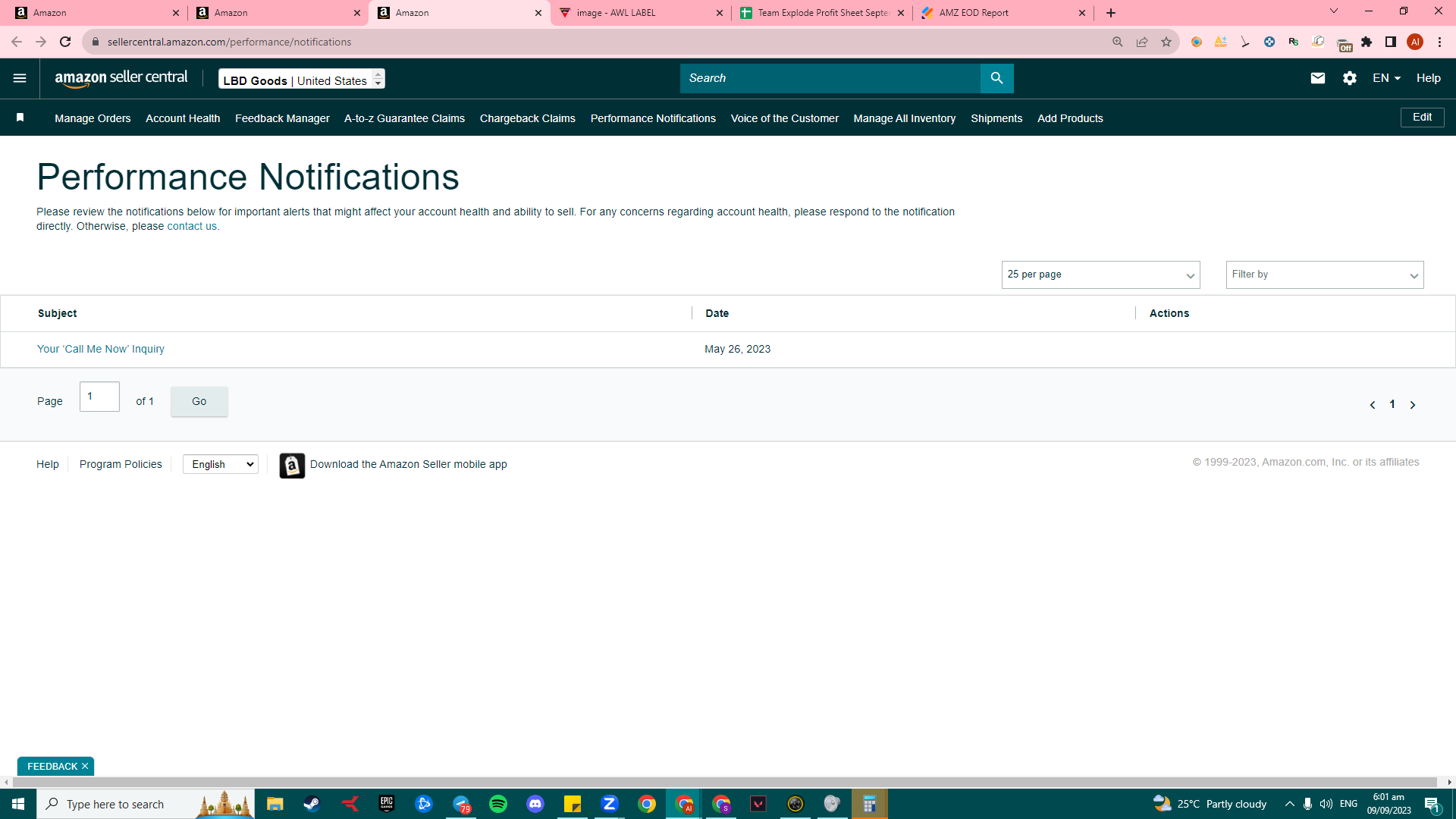Open Spotify from the taskbar

(498, 804)
